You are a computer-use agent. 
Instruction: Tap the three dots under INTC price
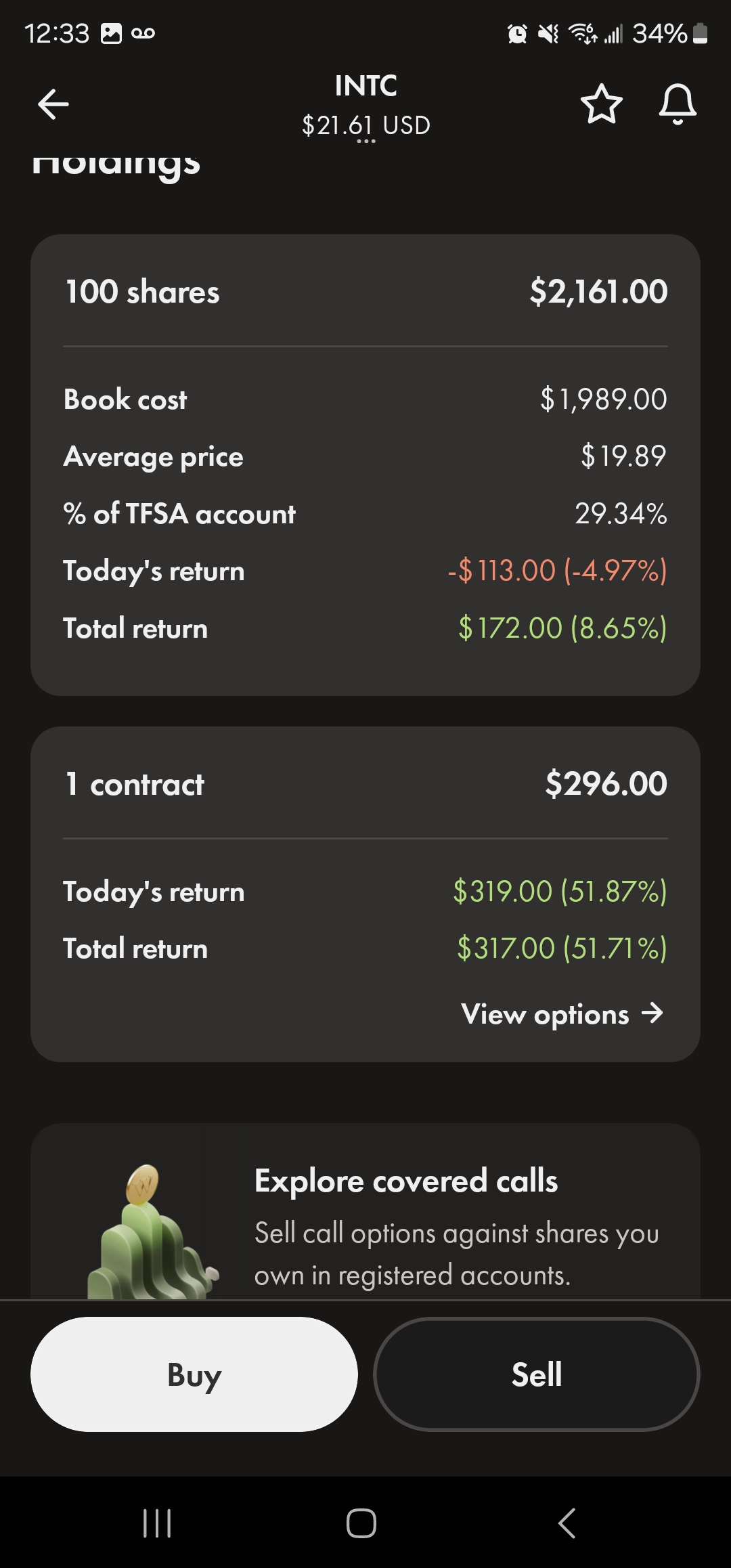[x=365, y=141]
